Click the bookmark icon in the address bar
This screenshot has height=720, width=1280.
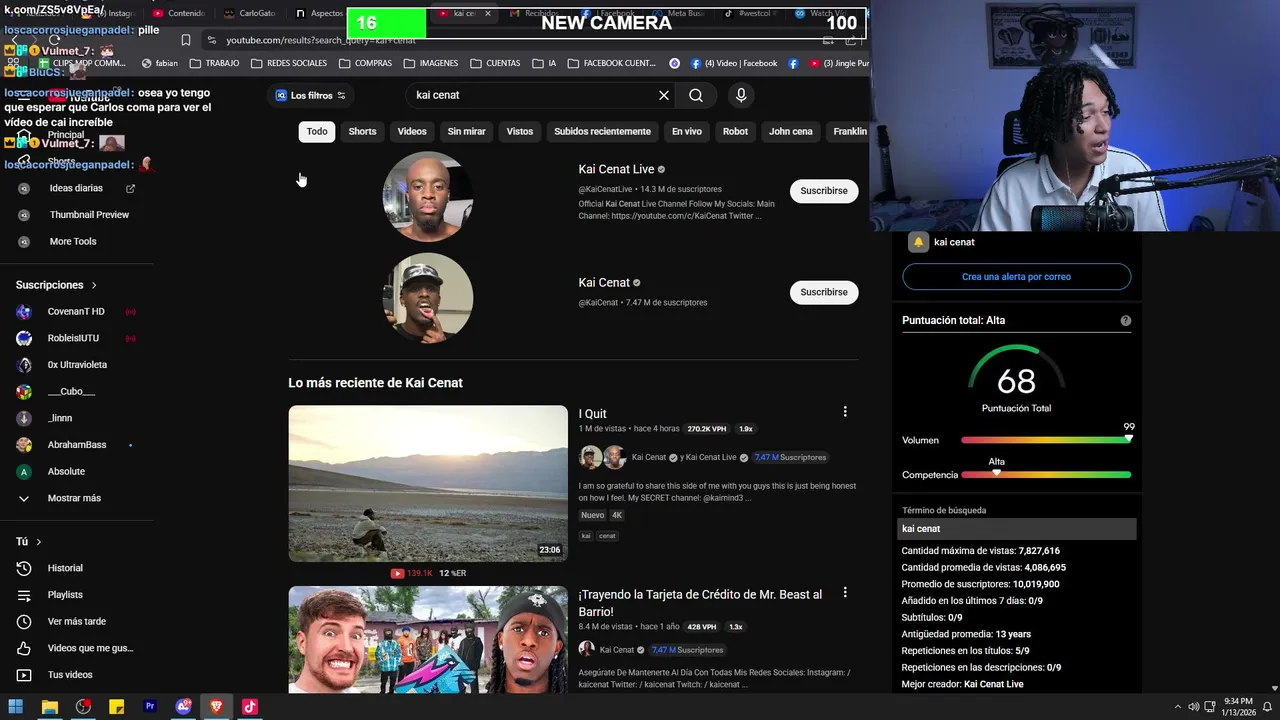click(x=185, y=40)
